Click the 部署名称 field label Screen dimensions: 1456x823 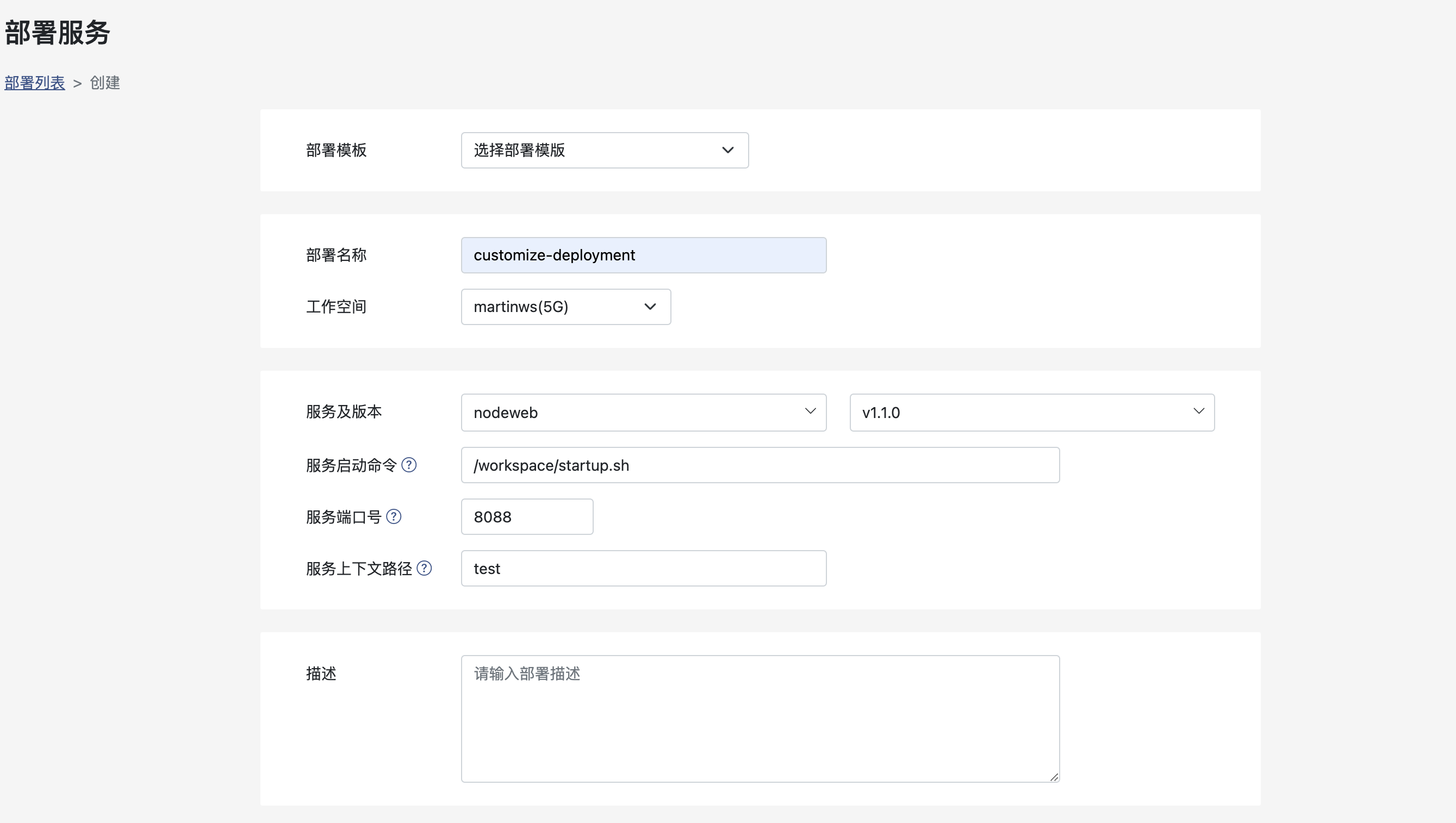(x=337, y=255)
